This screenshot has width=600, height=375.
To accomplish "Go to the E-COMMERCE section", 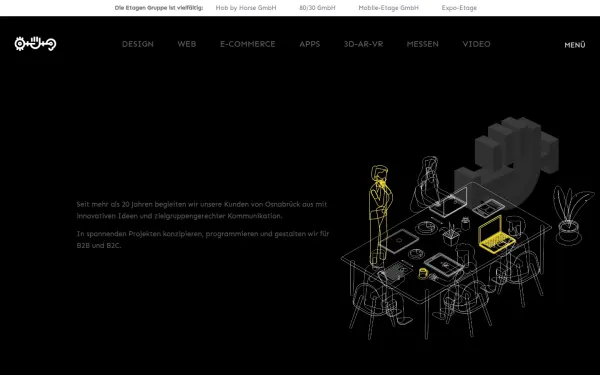I will click(248, 44).
